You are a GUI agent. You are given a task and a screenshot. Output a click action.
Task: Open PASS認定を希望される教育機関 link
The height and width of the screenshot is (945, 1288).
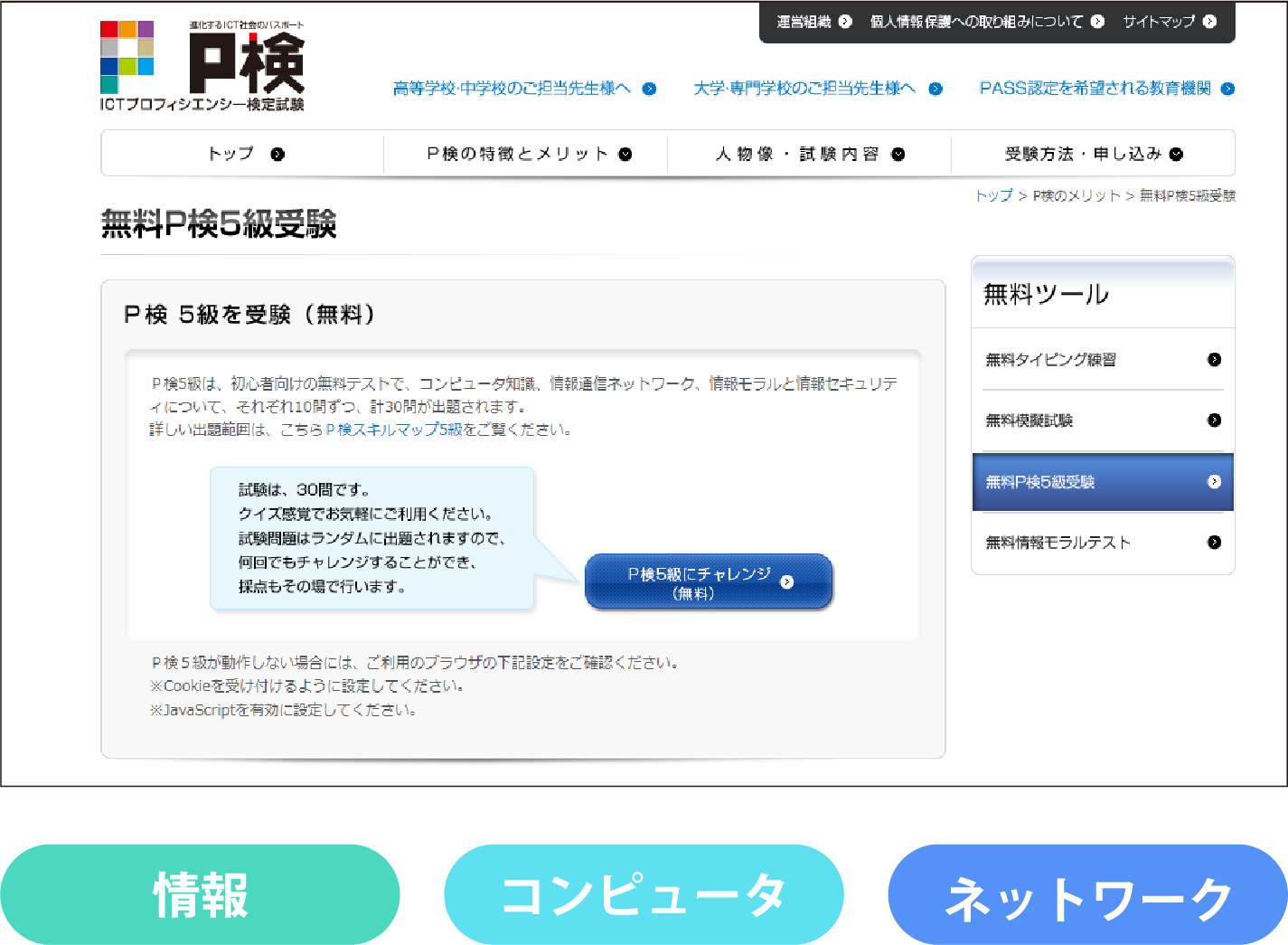(x=1095, y=89)
